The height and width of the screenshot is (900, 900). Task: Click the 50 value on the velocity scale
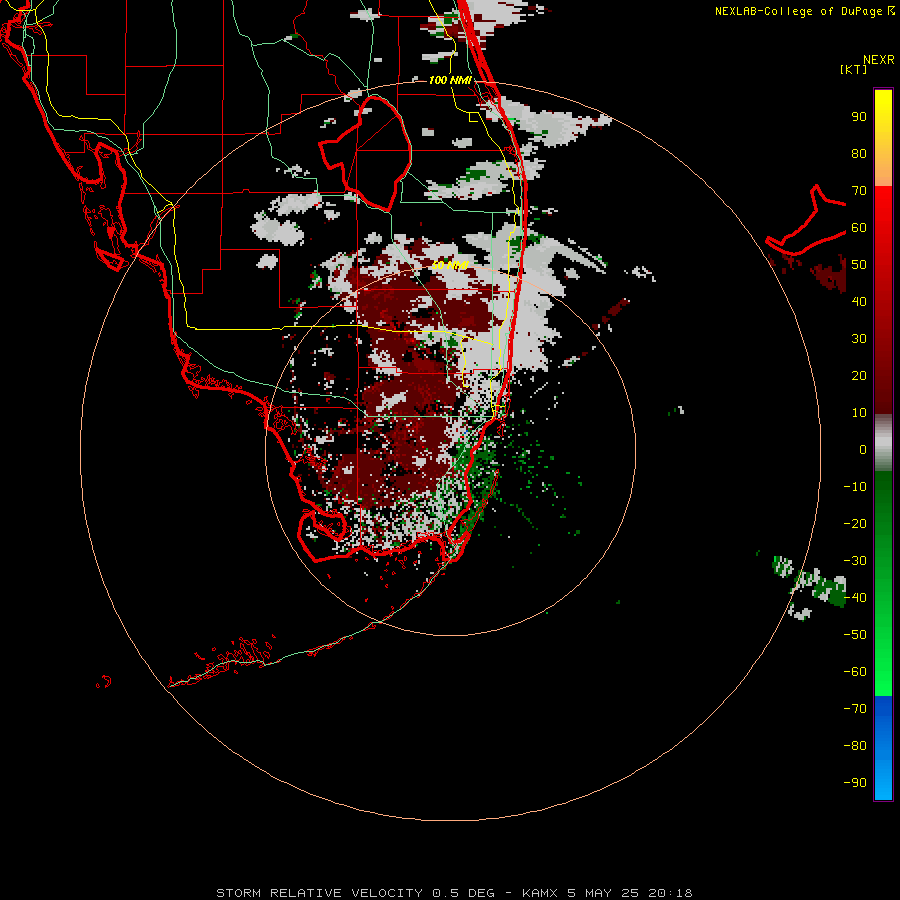[x=859, y=265]
